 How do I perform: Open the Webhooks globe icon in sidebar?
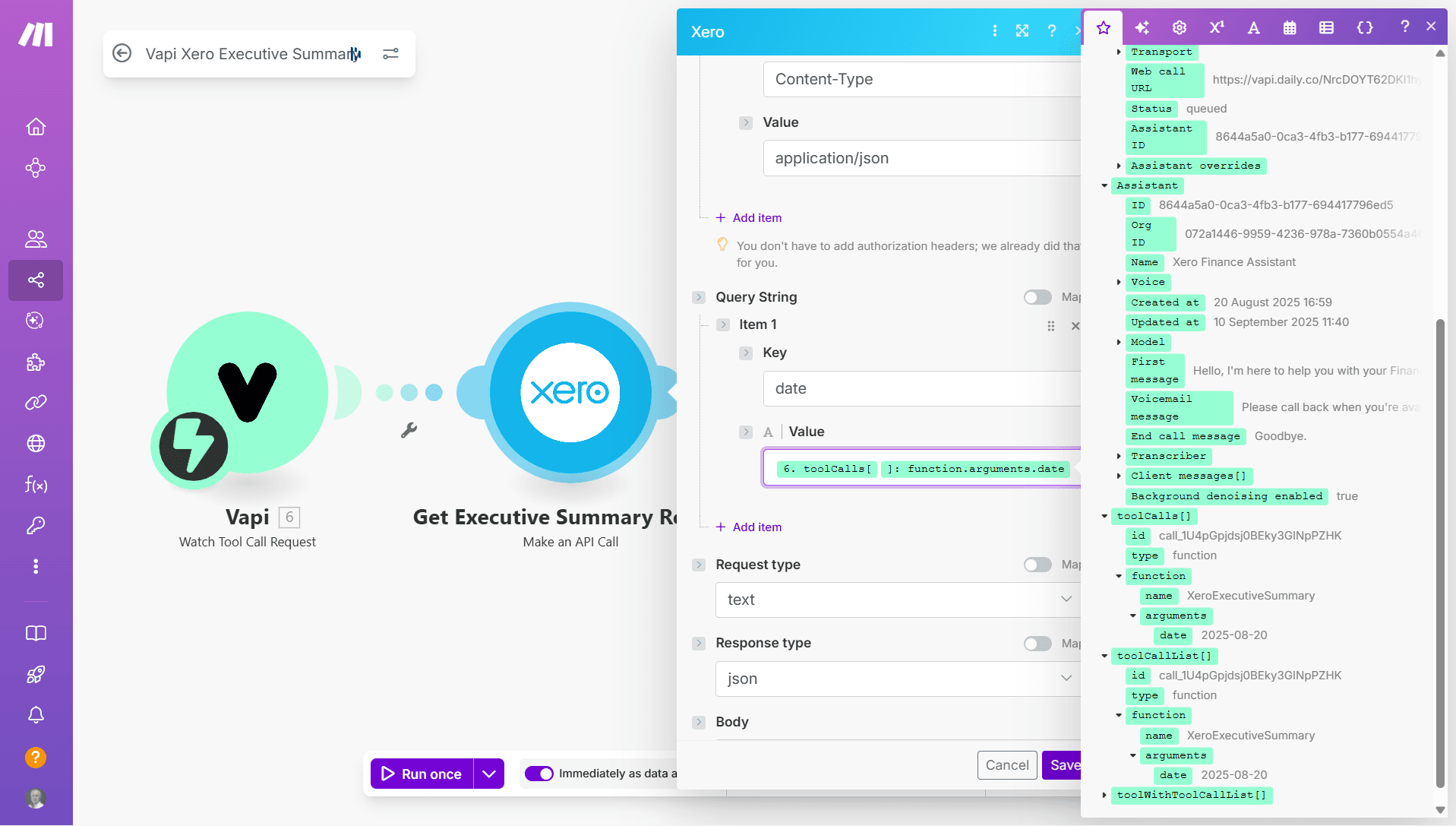click(x=36, y=444)
